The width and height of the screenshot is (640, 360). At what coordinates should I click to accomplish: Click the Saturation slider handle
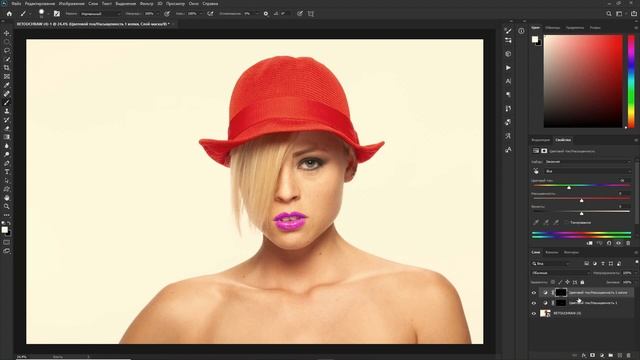point(582,200)
